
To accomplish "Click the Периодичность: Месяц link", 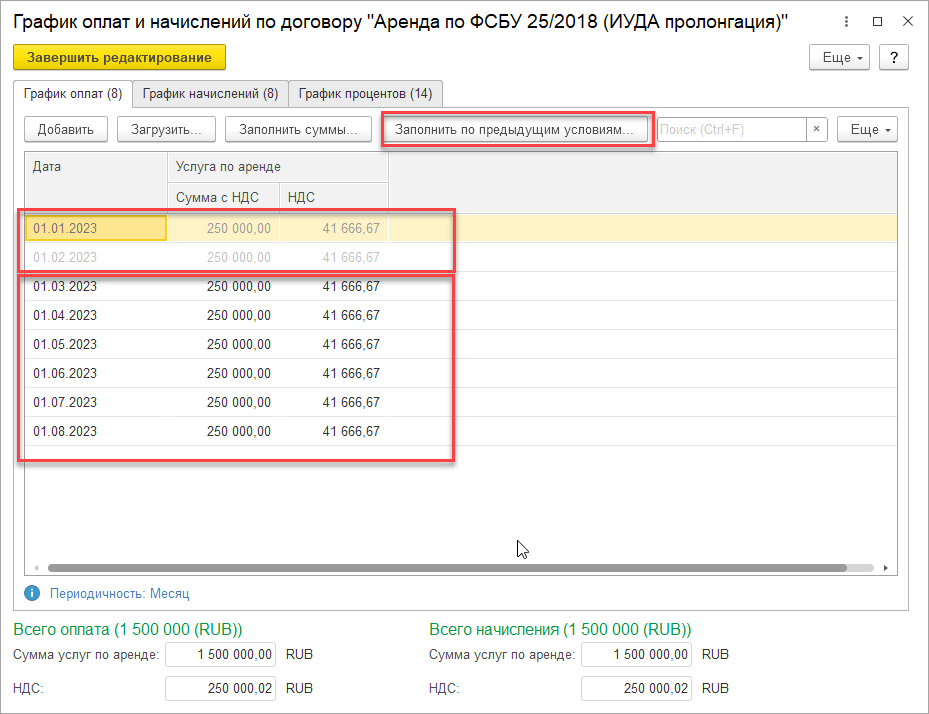I will coord(119,593).
